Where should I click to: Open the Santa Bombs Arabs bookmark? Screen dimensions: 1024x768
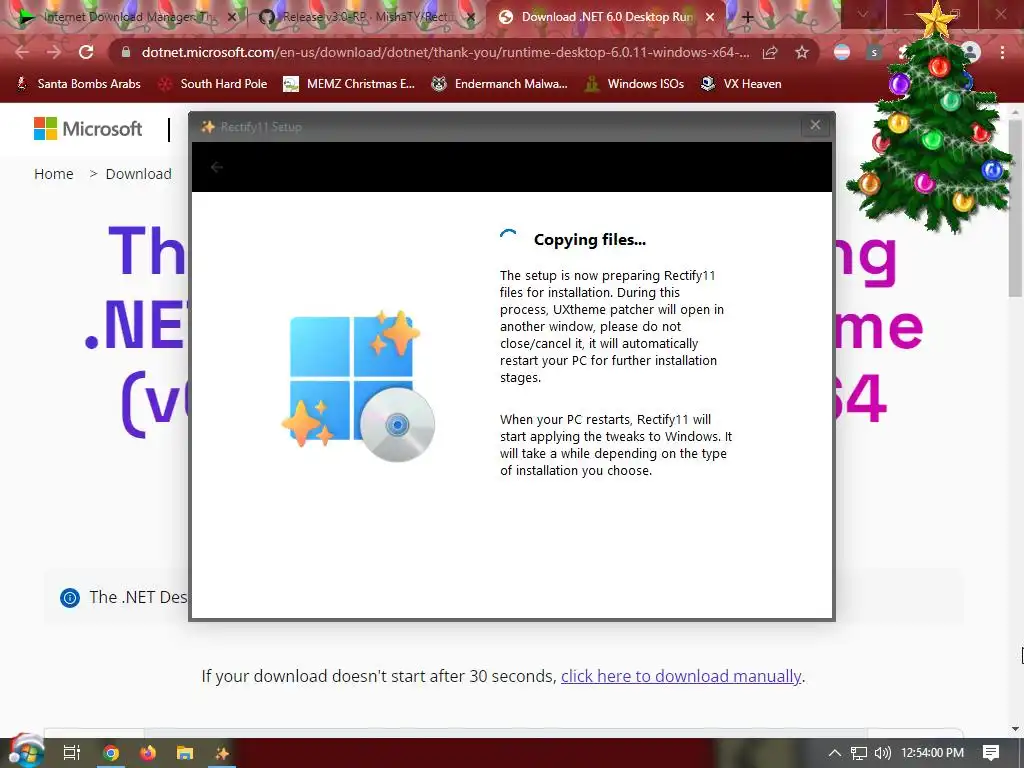78,84
